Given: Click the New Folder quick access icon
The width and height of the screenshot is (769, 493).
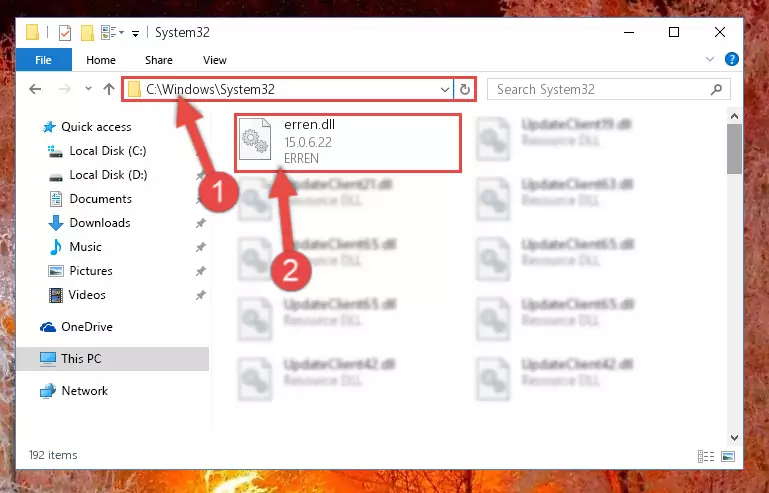Looking at the screenshot, I should pos(87,33).
